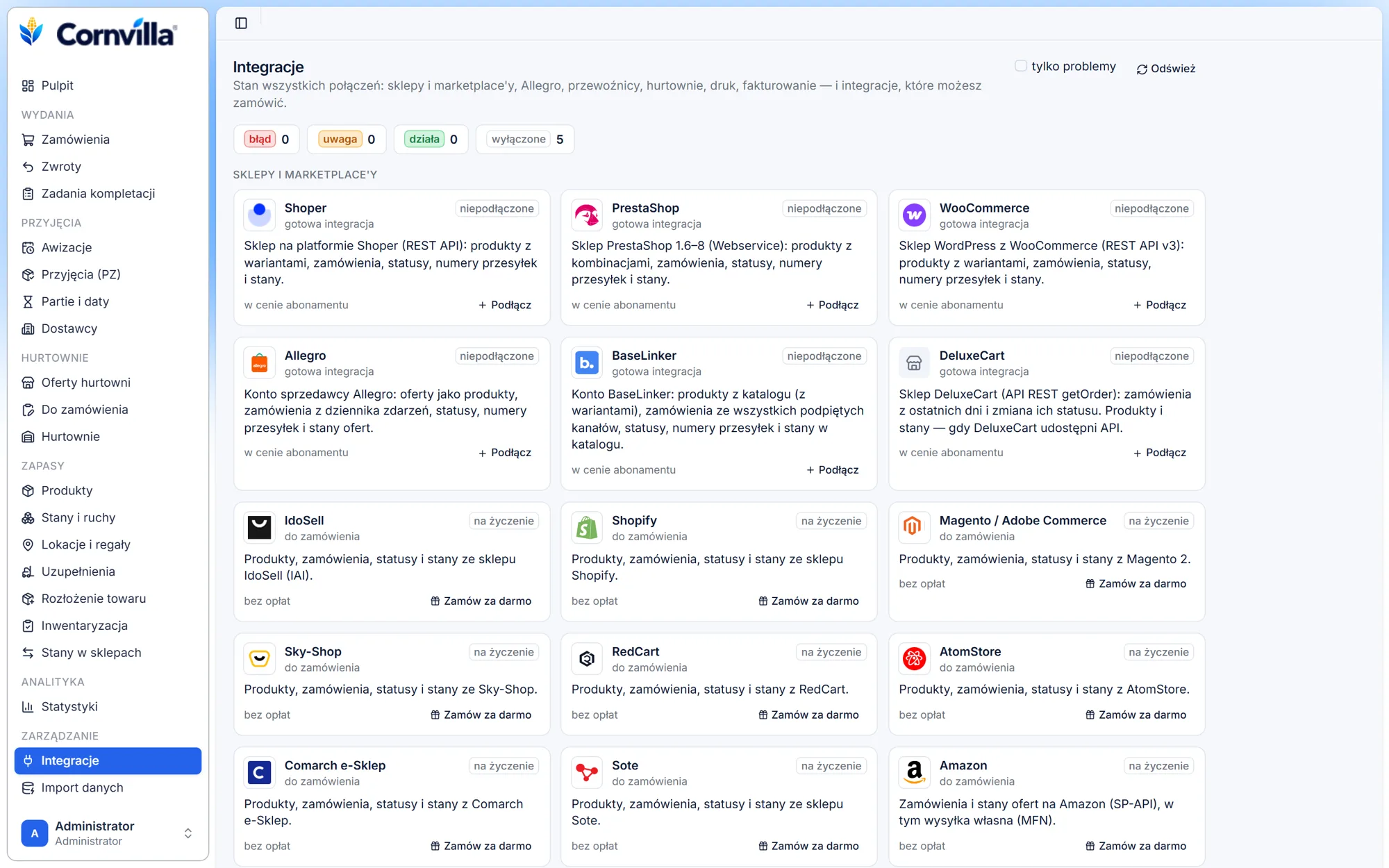
Task: Open Lokacje i regały in sidebar
Action: pos(108,544)
